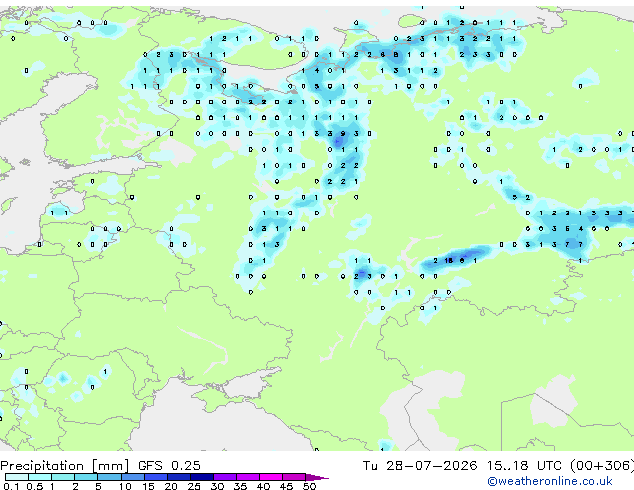Screen dimensions: 634x490
Task: Click the date 'Tu 28-07-2026'
Action: [x=420, y=466]
